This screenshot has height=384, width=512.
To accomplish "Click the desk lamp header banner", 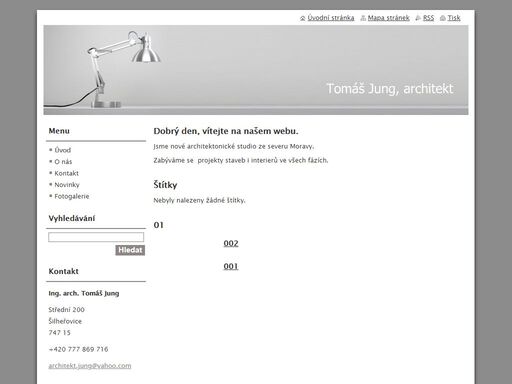I will [x=256, y=70].
